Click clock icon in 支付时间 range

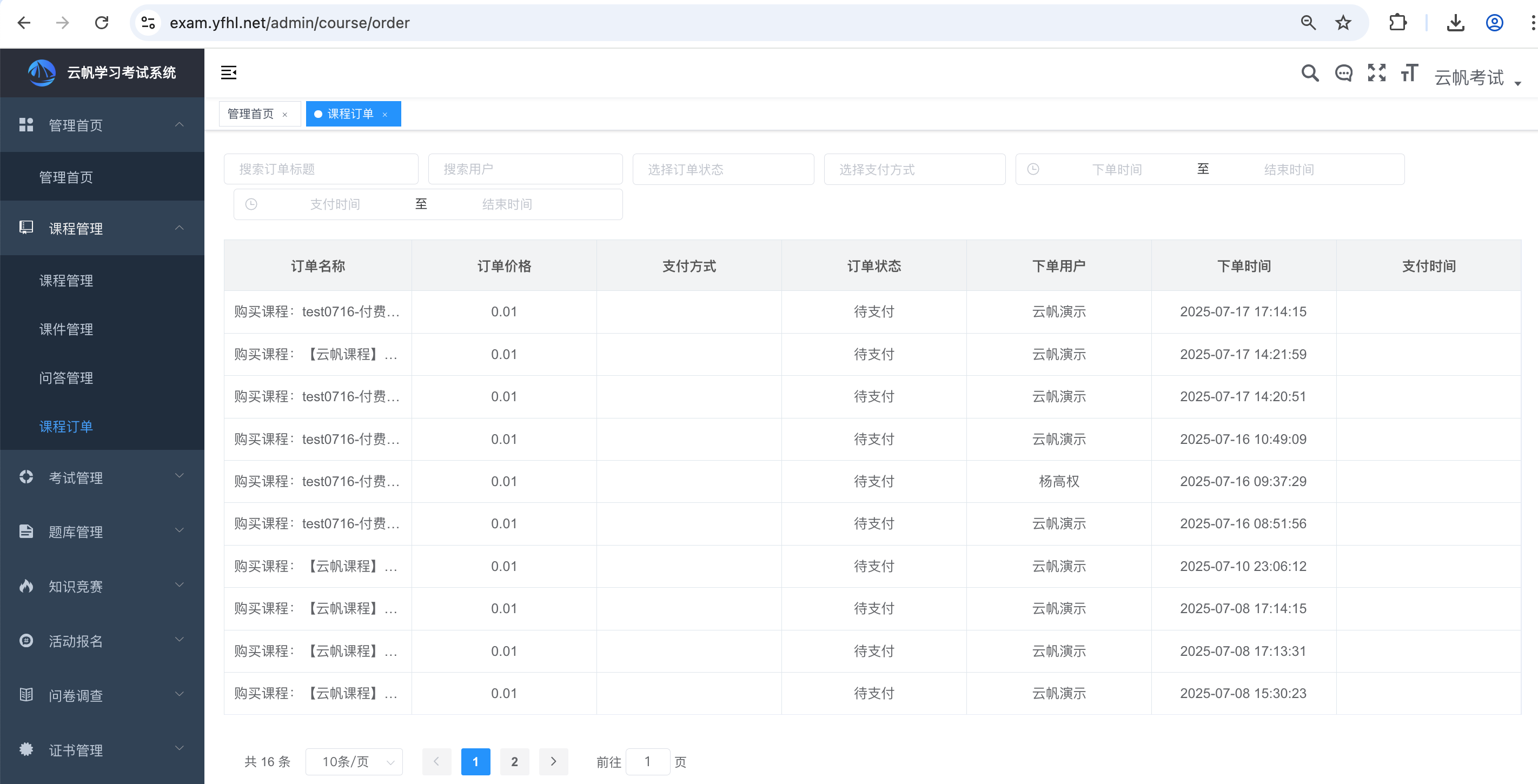(x=251, y=204)
